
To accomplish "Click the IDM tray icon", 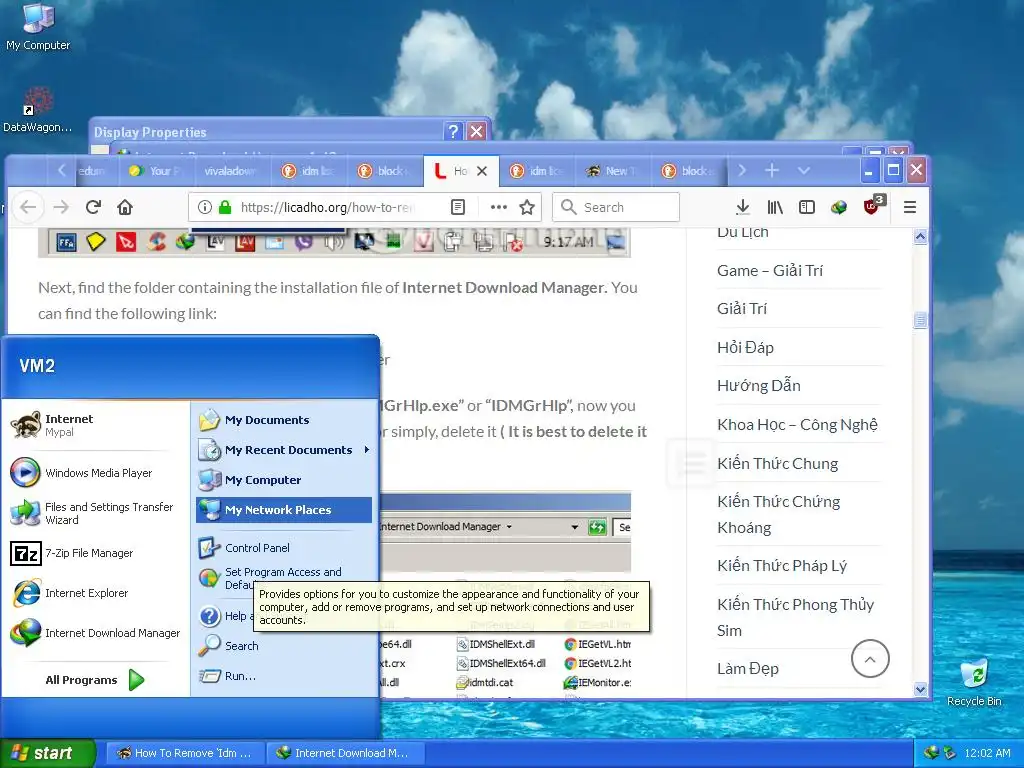I will click(x=931, y=753).
